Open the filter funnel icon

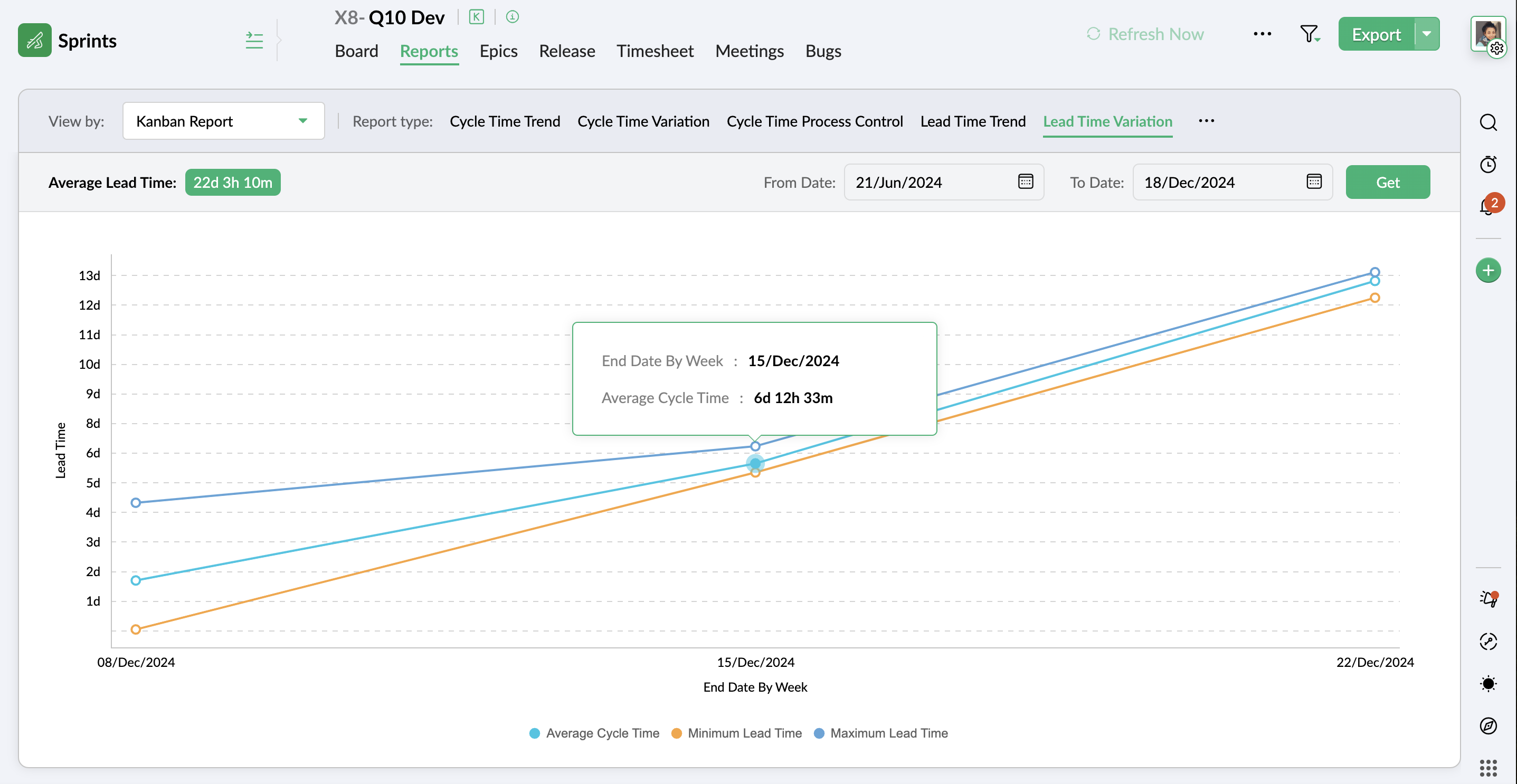(x=1309, y=34)
